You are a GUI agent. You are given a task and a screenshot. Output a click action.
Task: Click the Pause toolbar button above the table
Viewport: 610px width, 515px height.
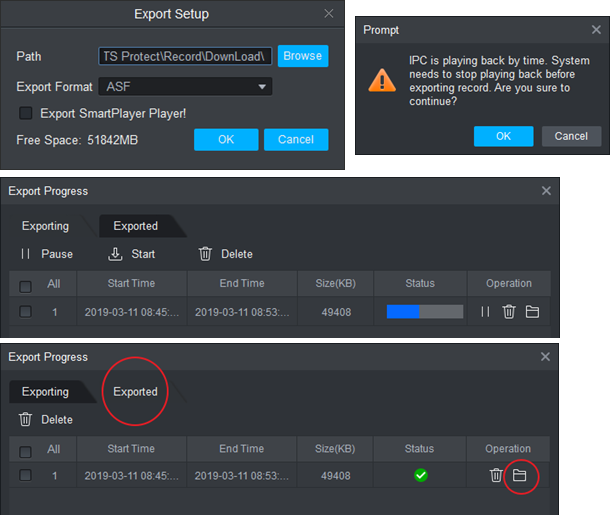47,254
